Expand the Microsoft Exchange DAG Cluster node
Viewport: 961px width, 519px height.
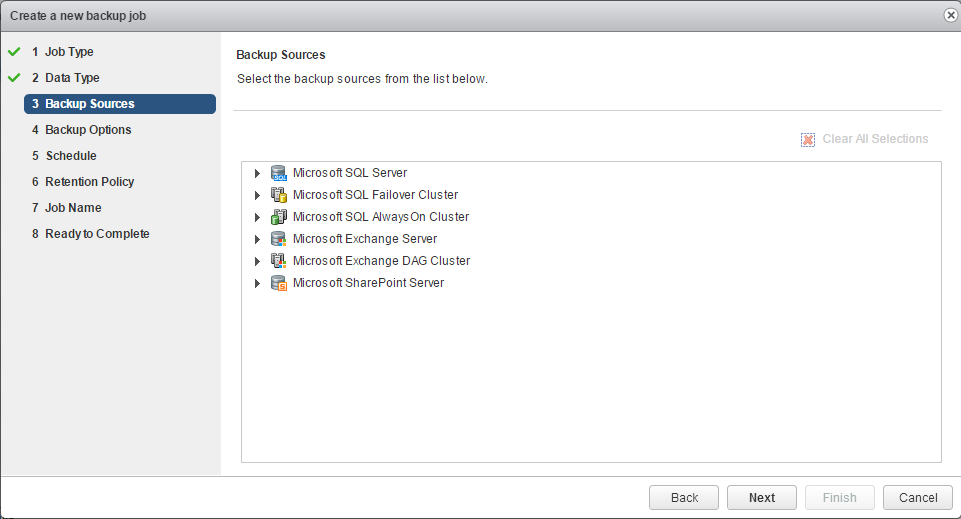257,262
